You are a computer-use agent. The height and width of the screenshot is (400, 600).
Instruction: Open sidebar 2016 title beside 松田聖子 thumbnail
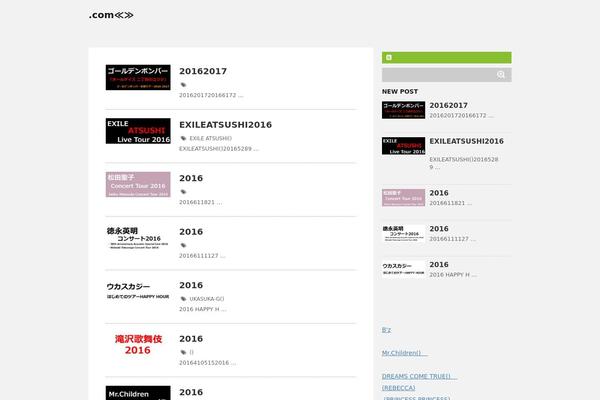(x=439, y=193)
